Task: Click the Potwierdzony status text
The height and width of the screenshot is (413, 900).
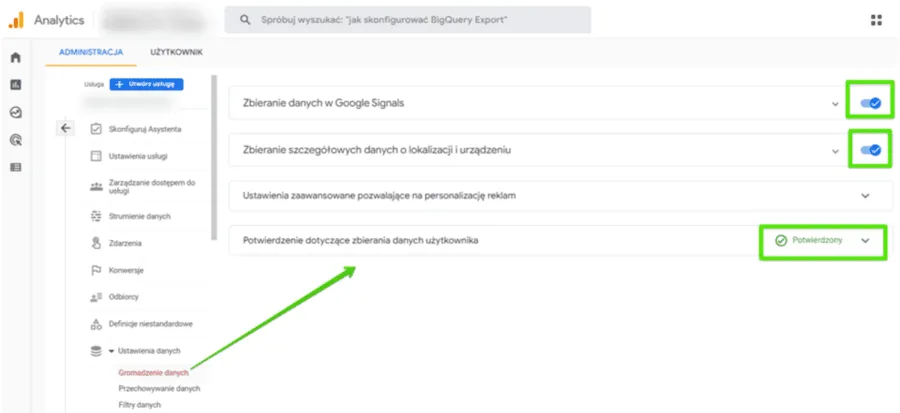Action: [817, 241]
